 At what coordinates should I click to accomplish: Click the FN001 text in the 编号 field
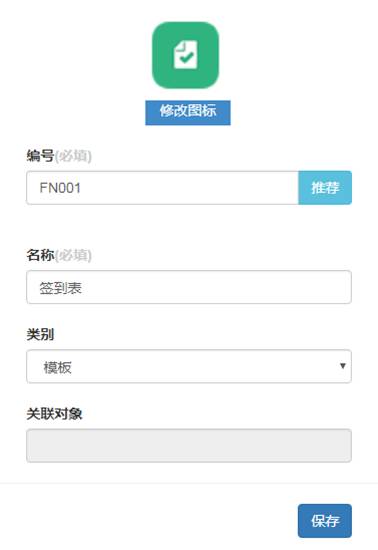pos(60,188)
